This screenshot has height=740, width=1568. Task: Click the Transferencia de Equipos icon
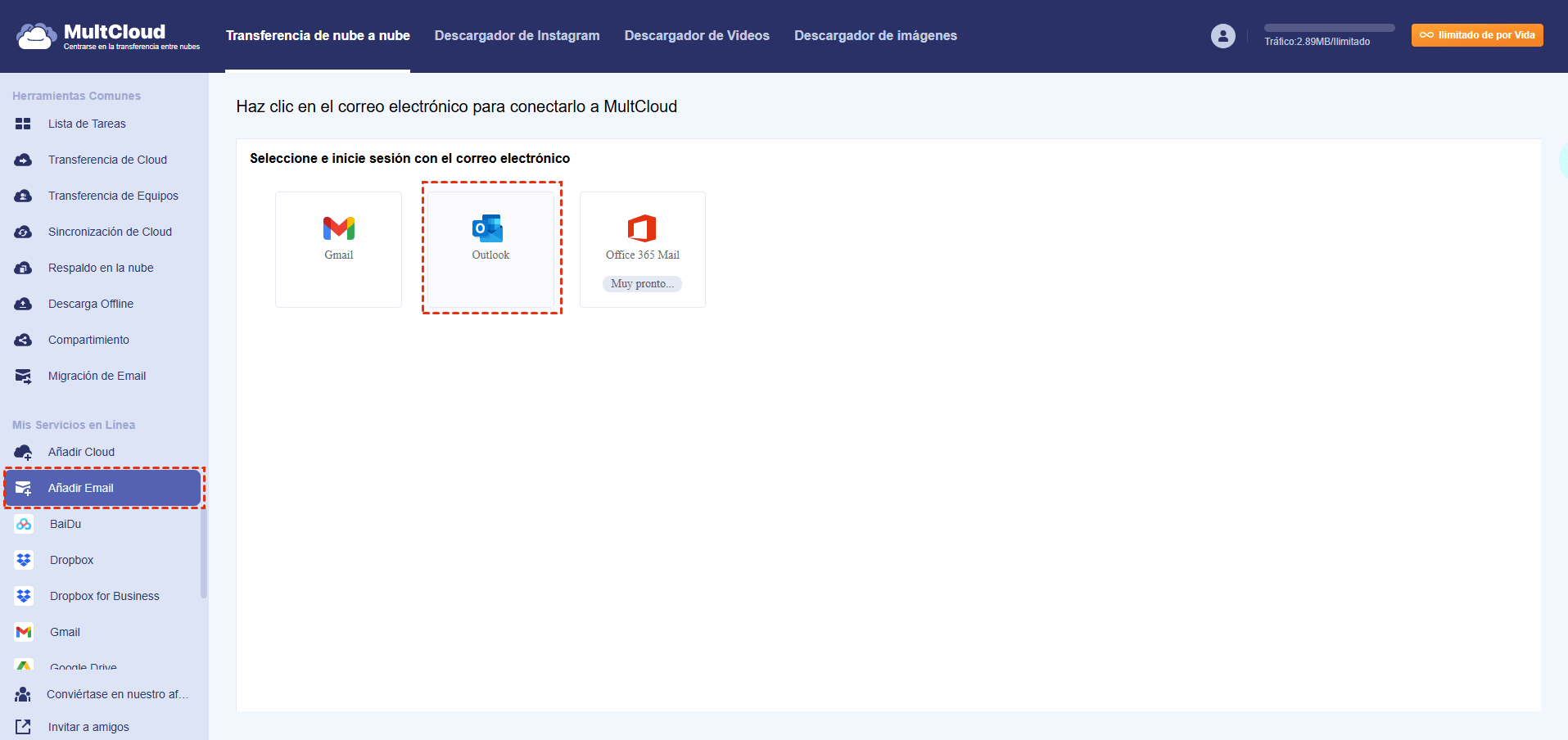click(x=23, y=196)
